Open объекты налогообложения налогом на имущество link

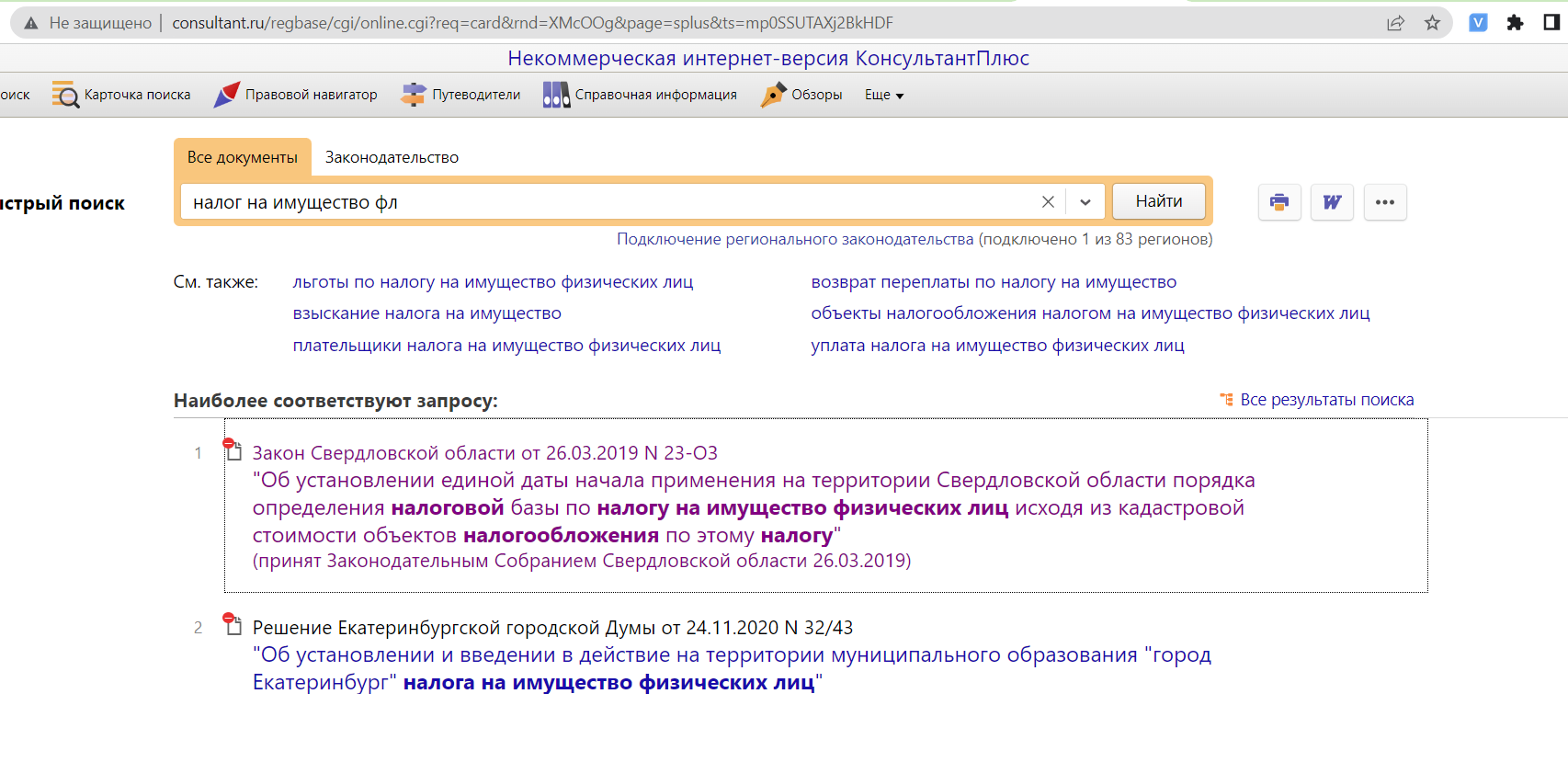tap(1090, 313)
